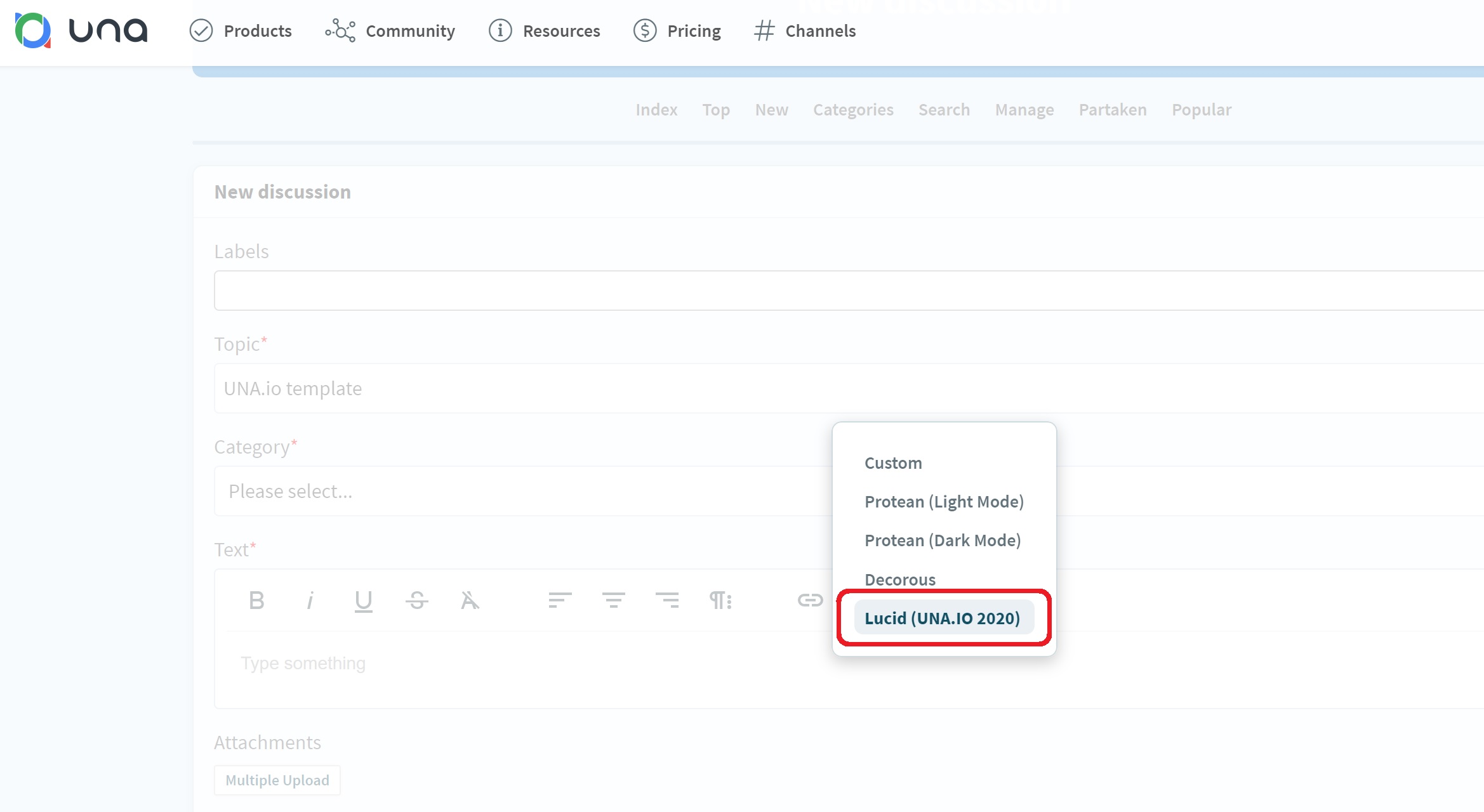
Task: Select the Decorous template option
Action: (900, 579)
